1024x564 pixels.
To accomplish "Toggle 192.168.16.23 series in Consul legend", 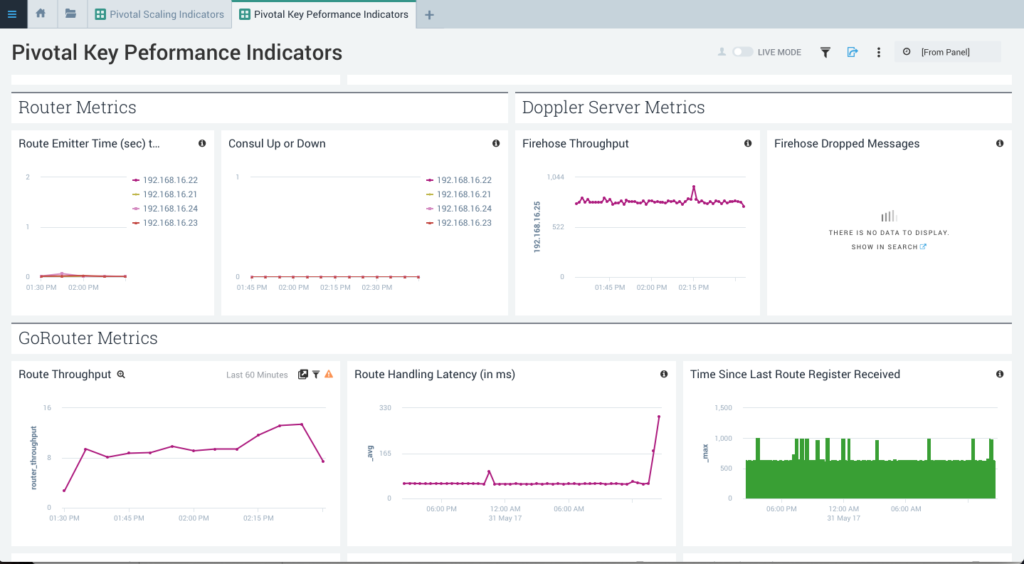I will [458, 223].
